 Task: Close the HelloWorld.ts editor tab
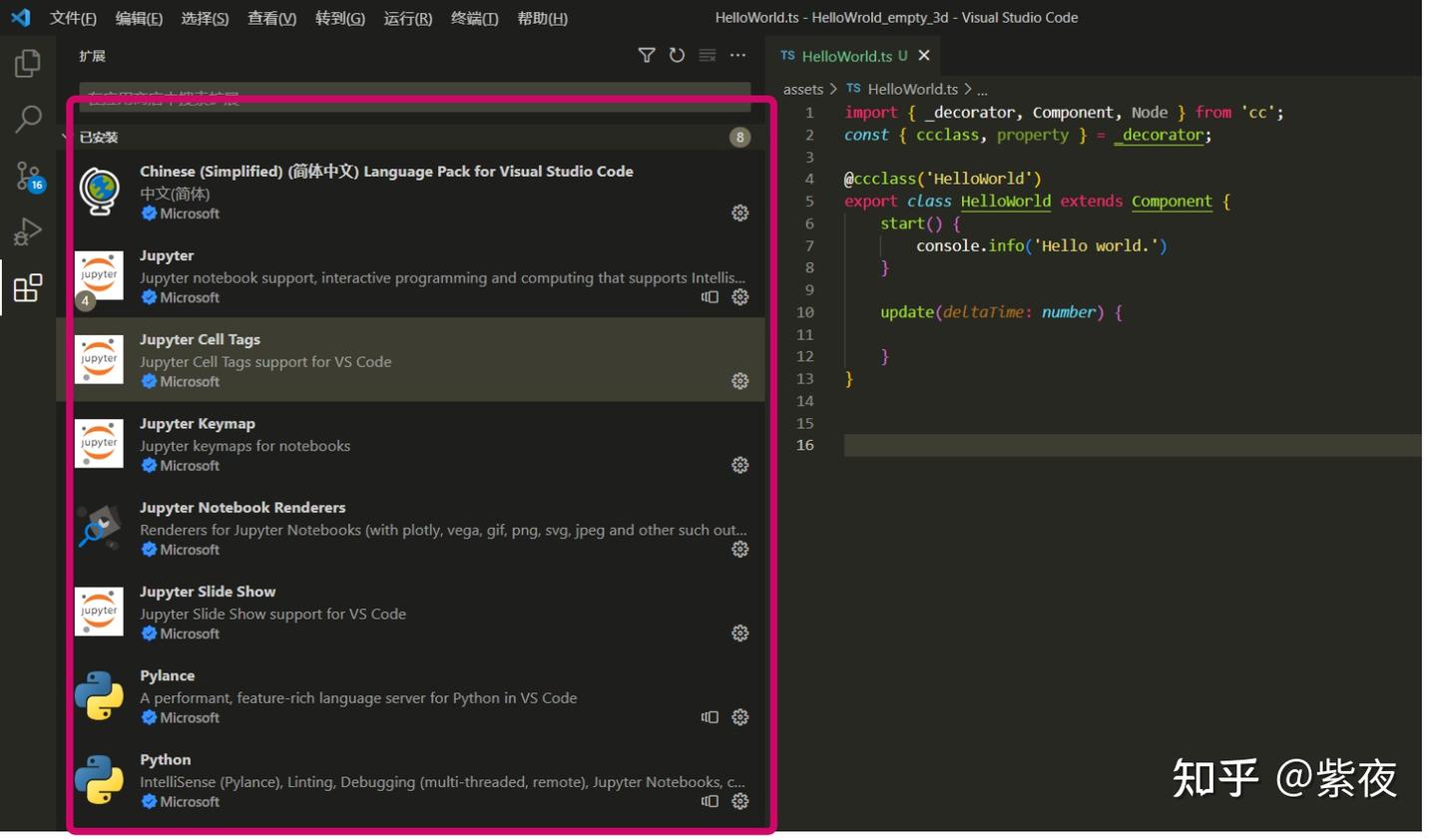point(924,56)
